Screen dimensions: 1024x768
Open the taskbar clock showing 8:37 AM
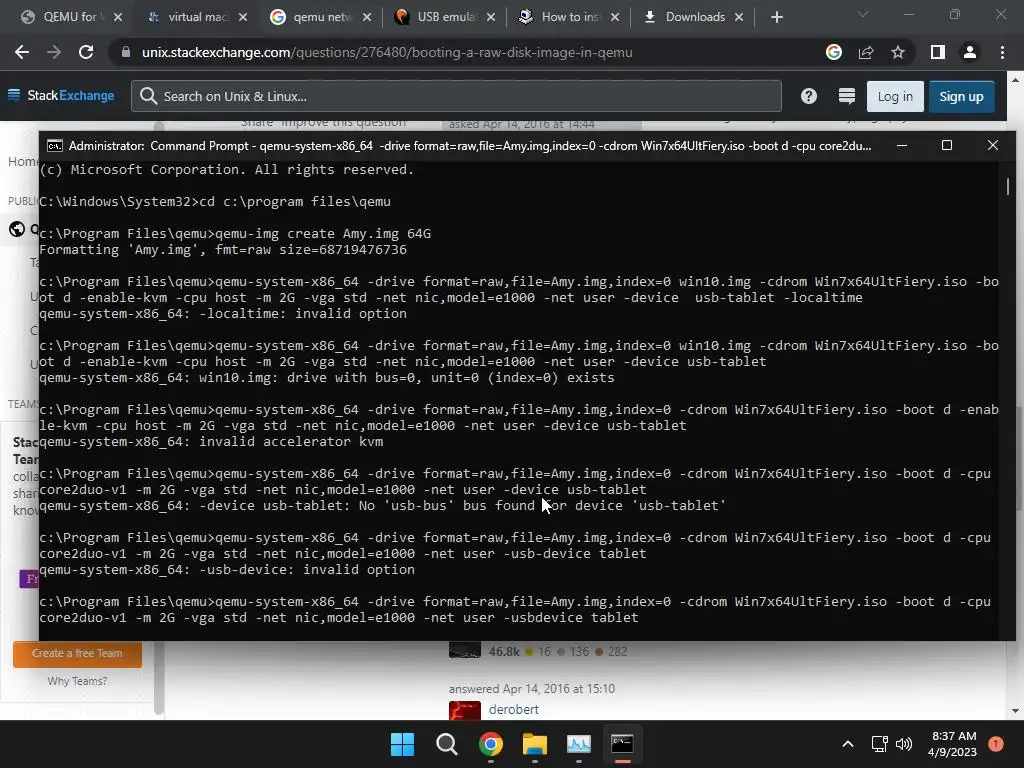coord(953,744)
